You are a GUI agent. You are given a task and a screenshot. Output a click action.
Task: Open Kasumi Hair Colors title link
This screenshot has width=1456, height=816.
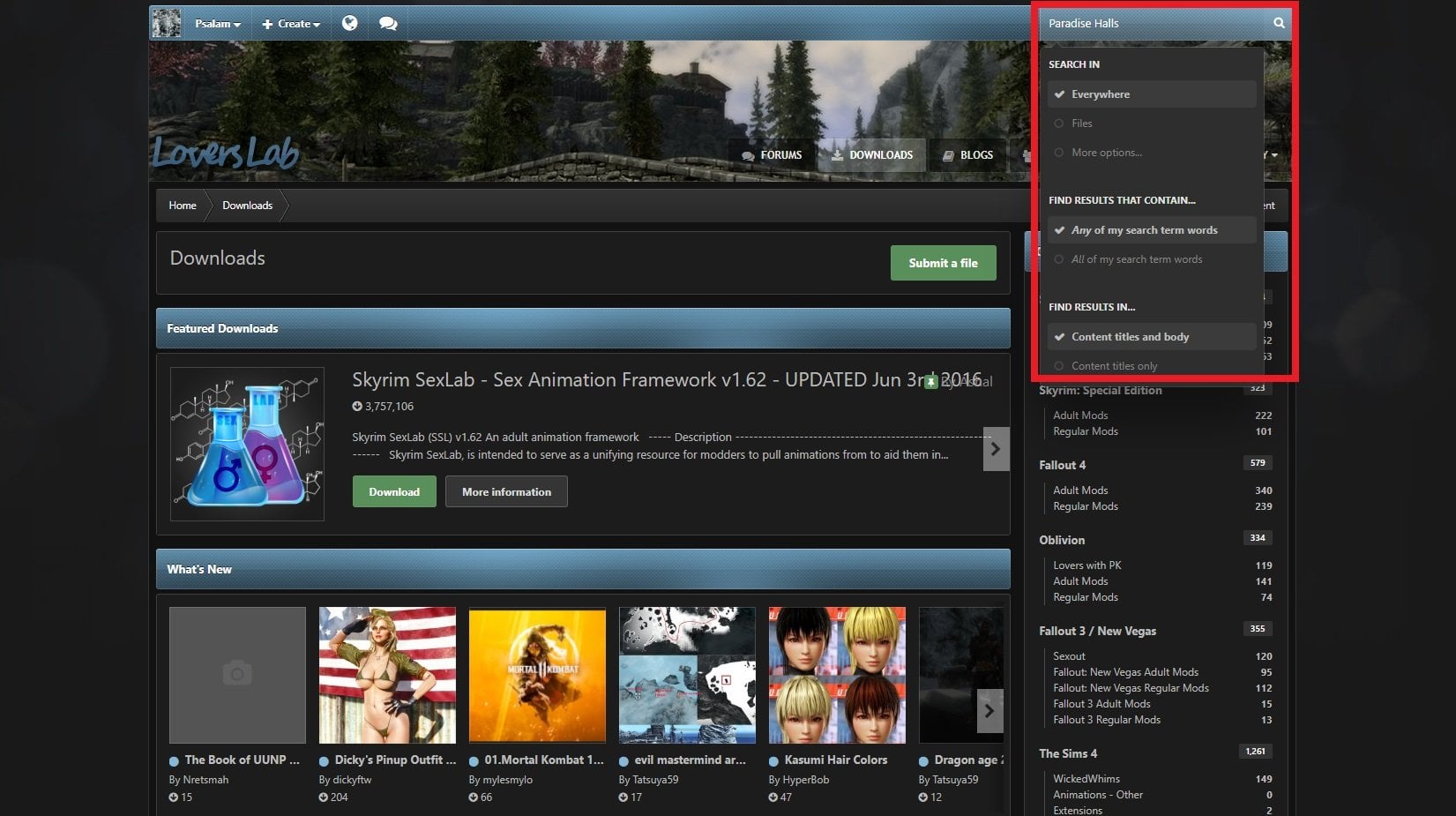click(x=836, y=760)
